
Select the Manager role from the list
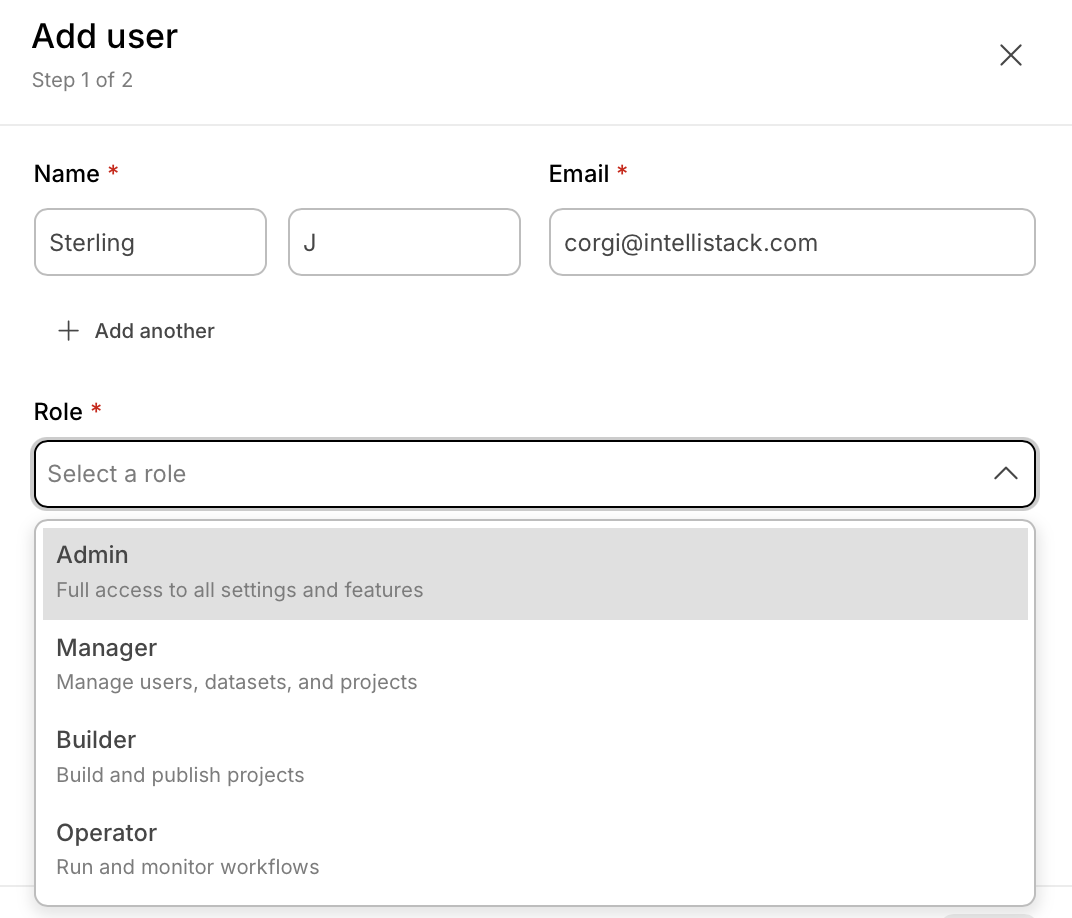click(106, 648)
